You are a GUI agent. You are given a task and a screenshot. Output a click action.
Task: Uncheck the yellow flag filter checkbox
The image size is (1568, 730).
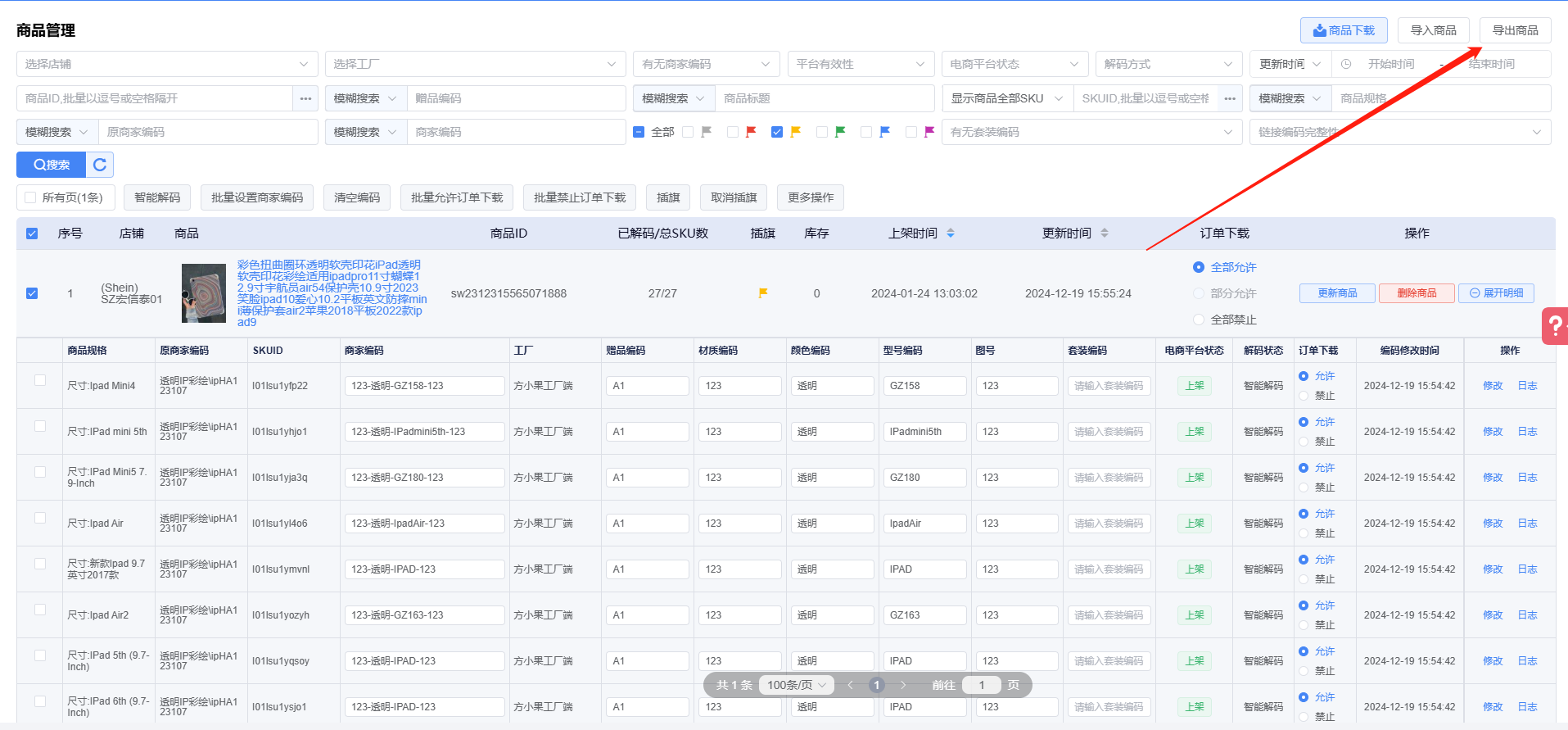777,132
